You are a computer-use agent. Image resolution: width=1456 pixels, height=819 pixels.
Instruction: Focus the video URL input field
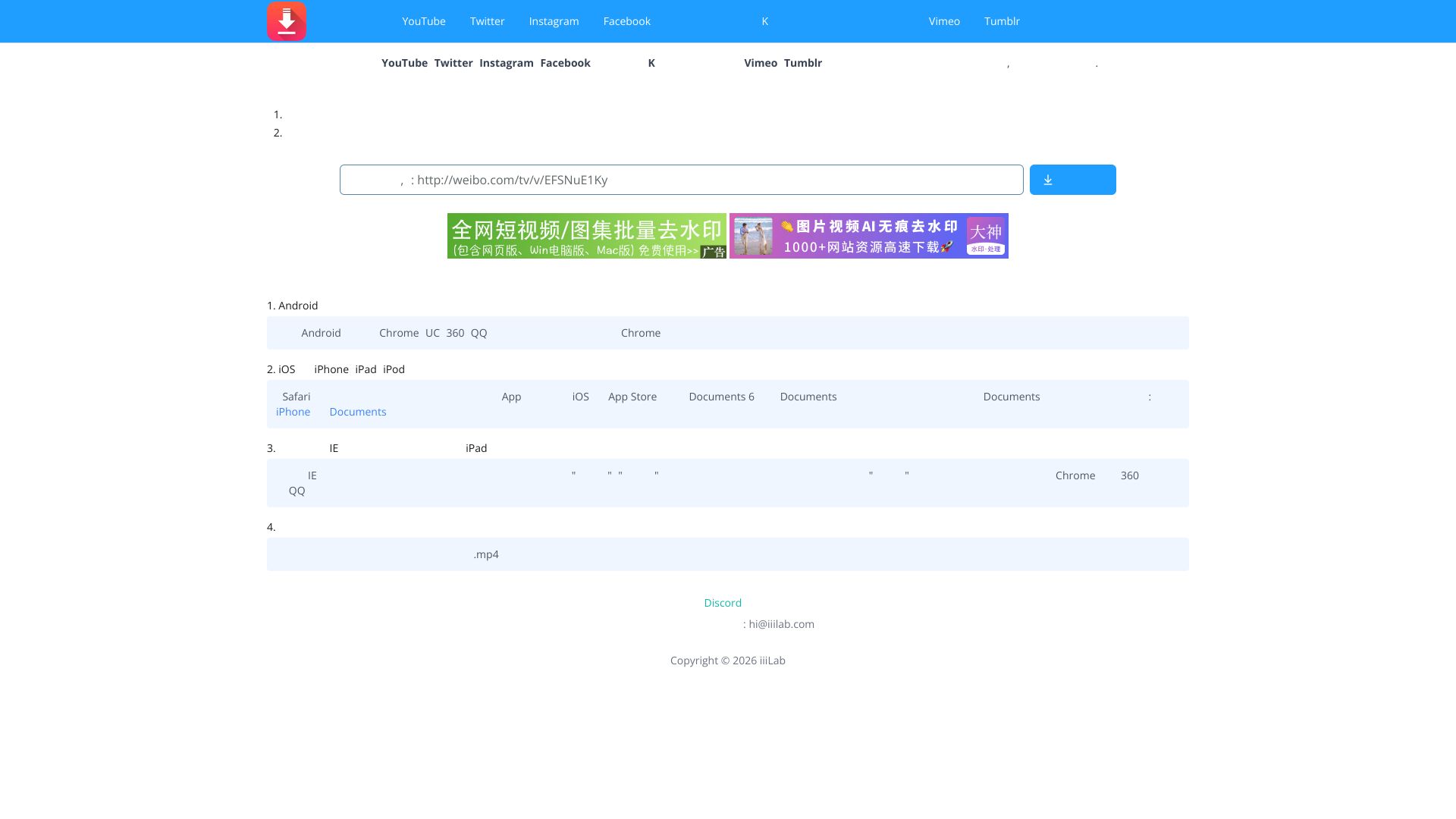(682, 180)
